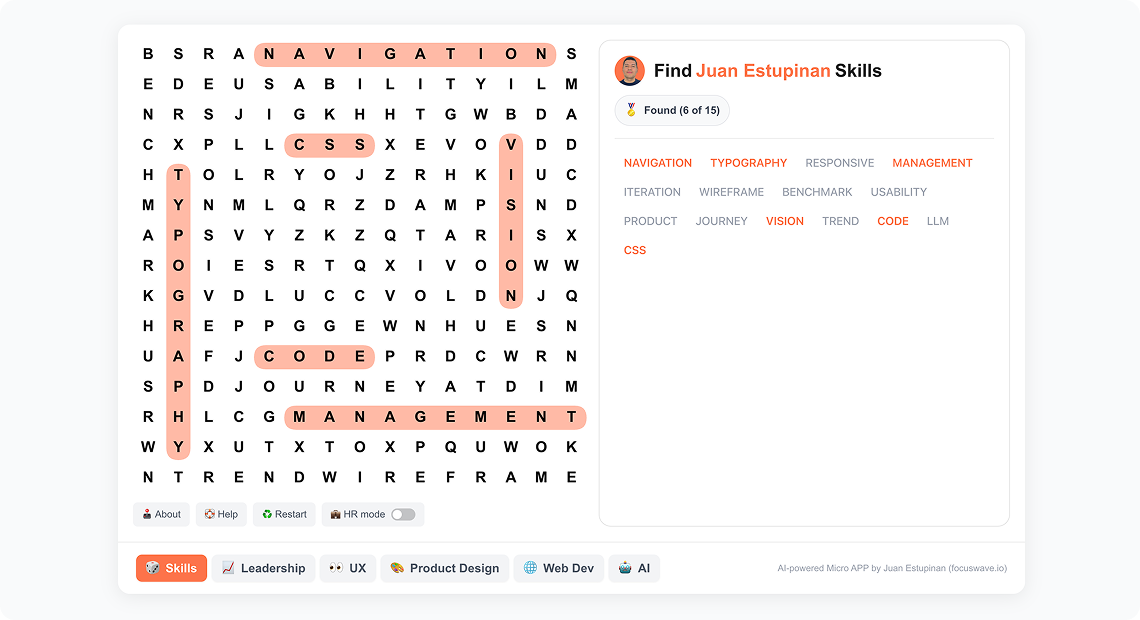
Task: Click the globe icon next to Web Dev
Action: [531, 568]
